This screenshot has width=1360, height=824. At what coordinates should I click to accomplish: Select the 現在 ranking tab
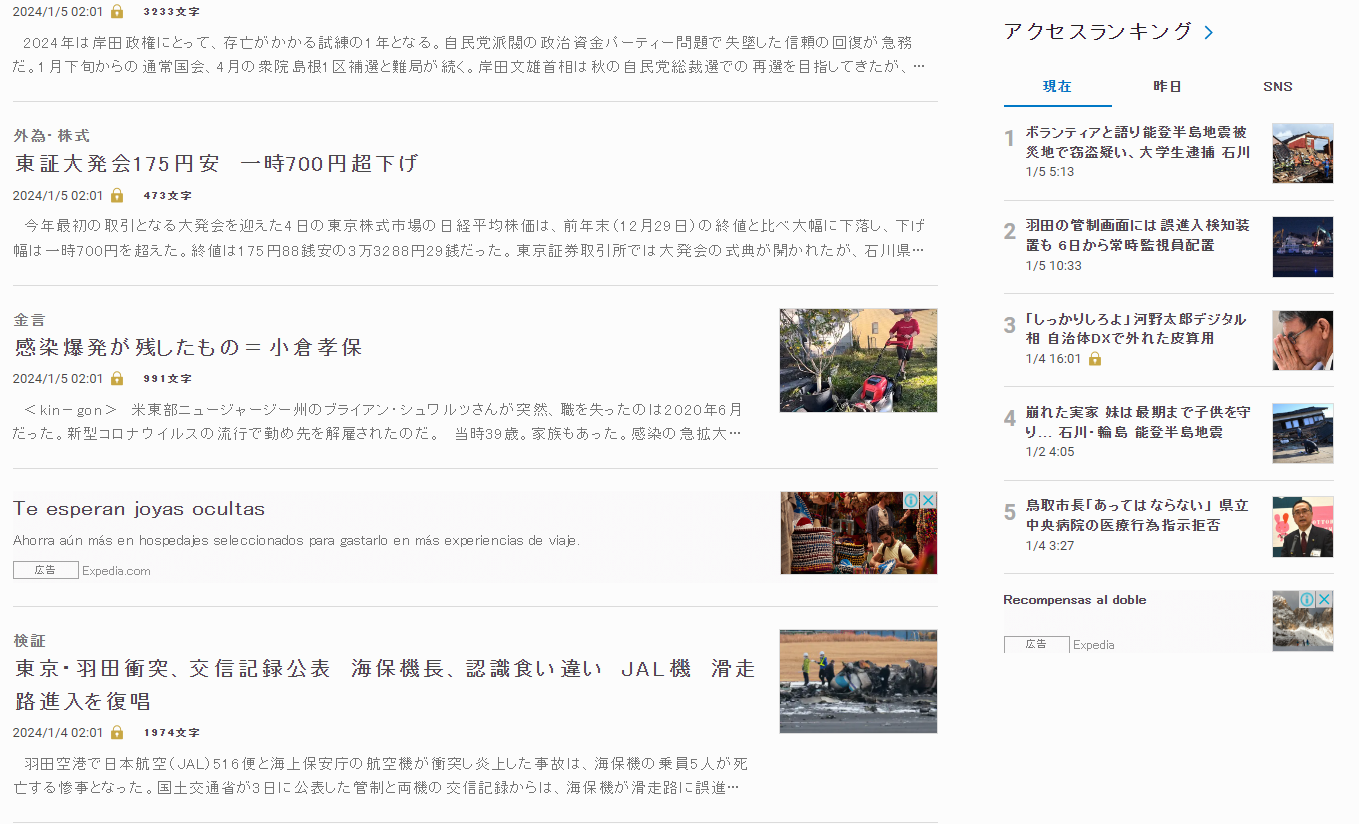[x=1057, y=87]
